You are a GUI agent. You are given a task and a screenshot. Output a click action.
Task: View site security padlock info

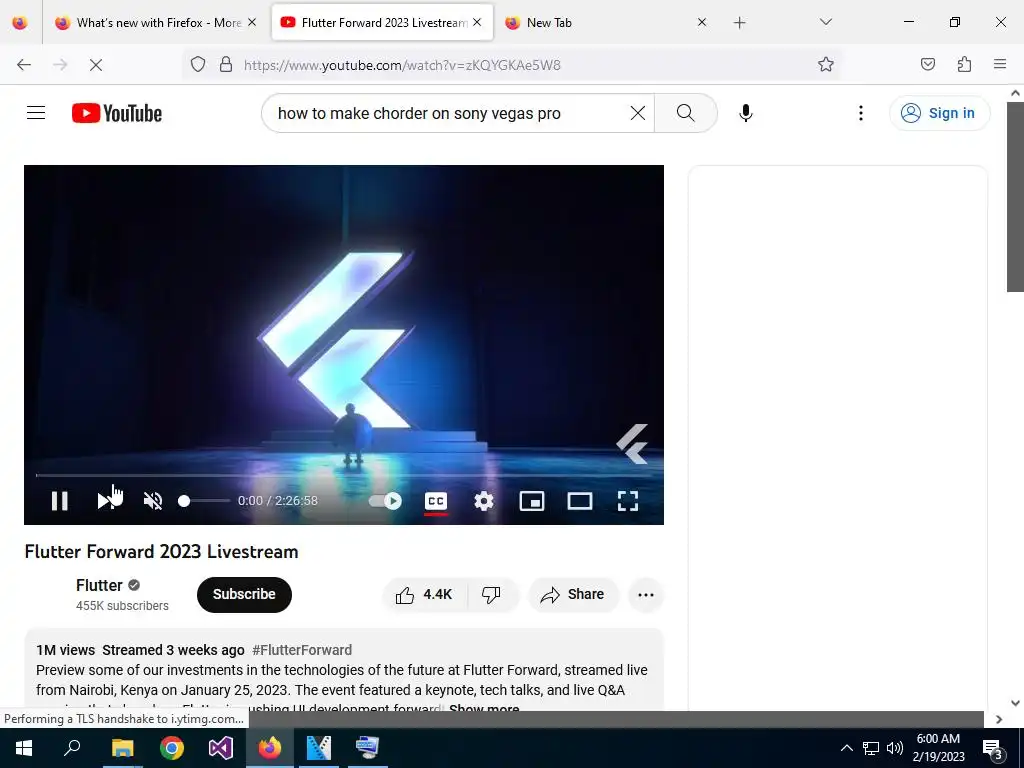coord(226,65)
